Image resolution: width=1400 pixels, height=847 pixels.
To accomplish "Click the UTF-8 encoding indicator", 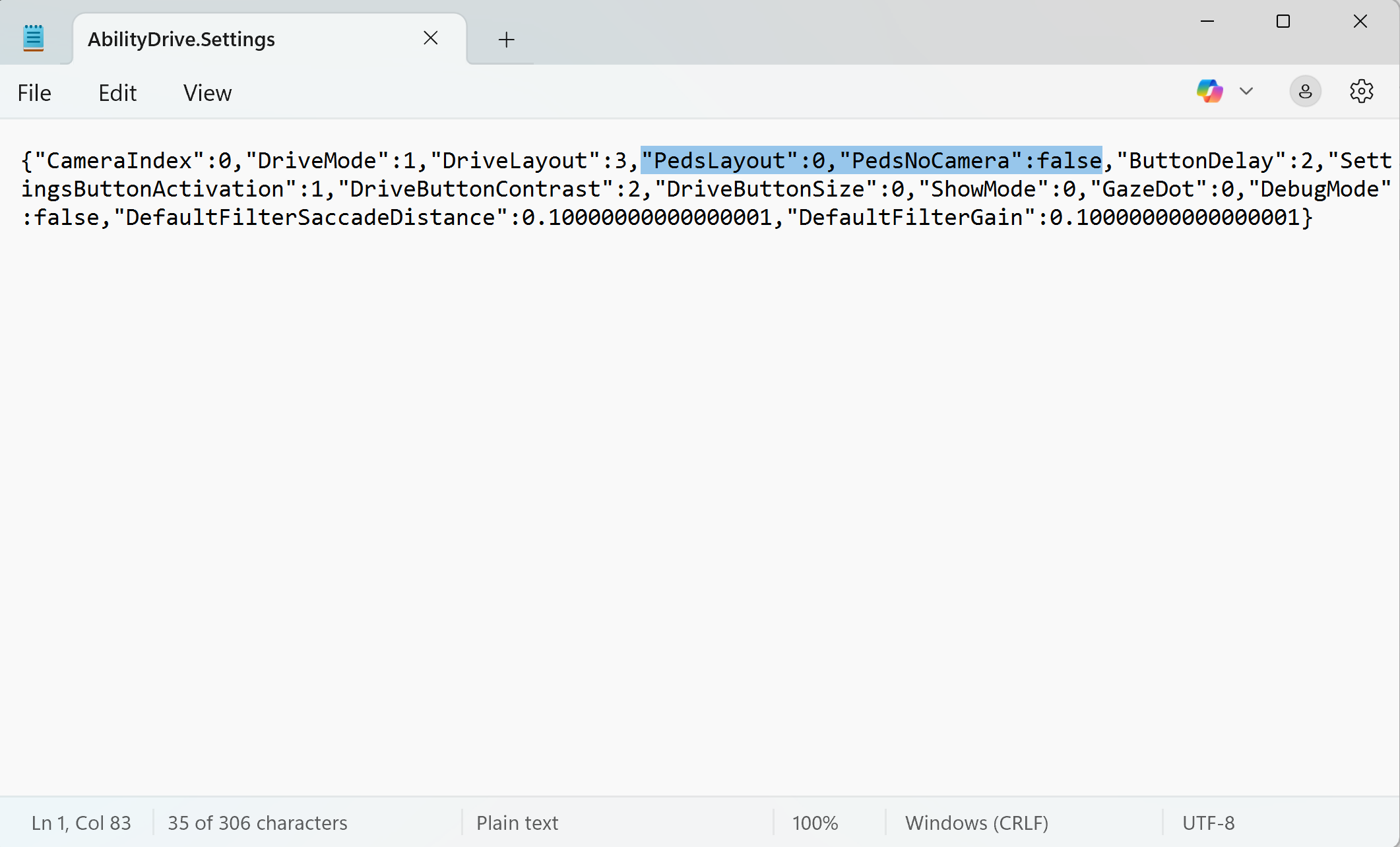I will 1208,823.
